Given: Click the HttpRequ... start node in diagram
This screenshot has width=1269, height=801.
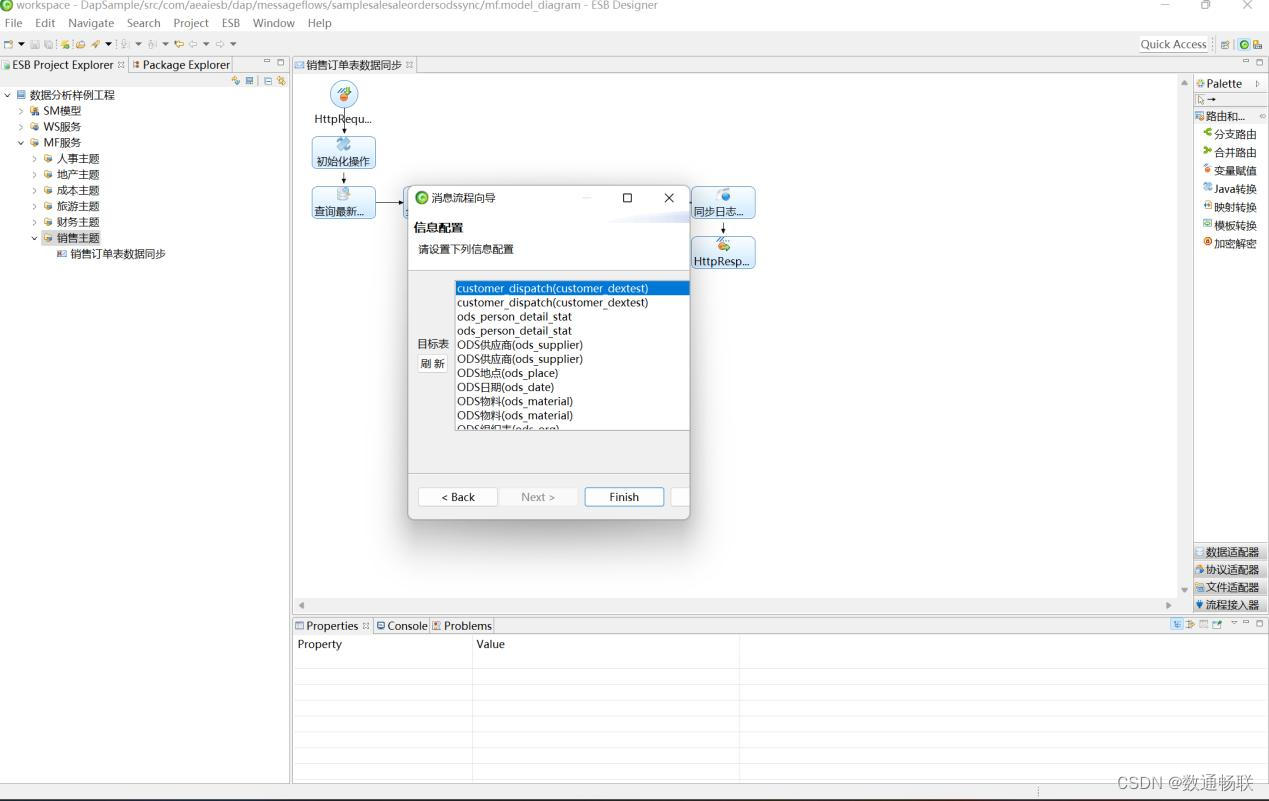Looking at the screenshot, I should pyautogui.click(x=343, y=102).
